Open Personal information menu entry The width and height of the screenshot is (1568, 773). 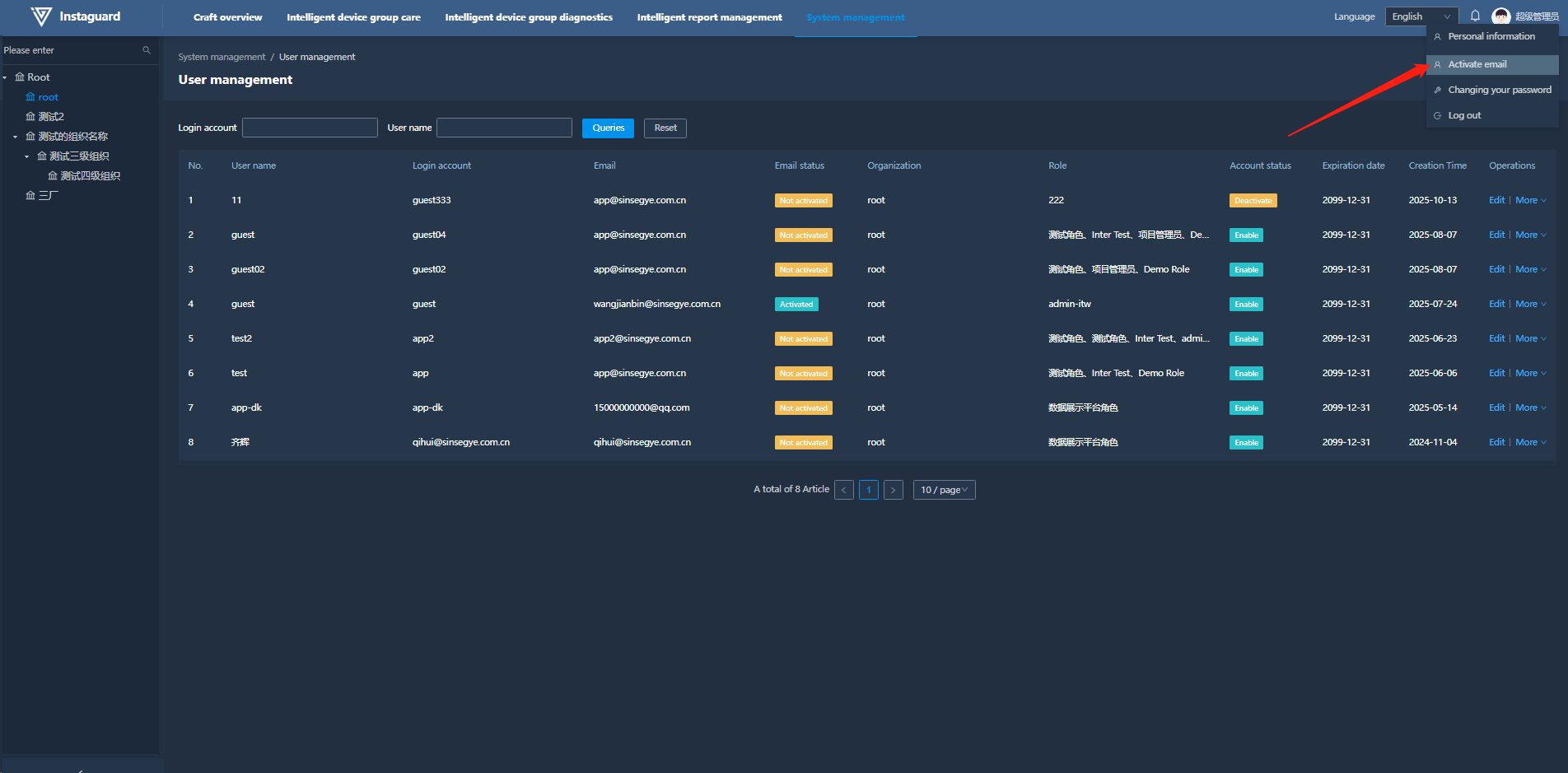coord(1491,36)
